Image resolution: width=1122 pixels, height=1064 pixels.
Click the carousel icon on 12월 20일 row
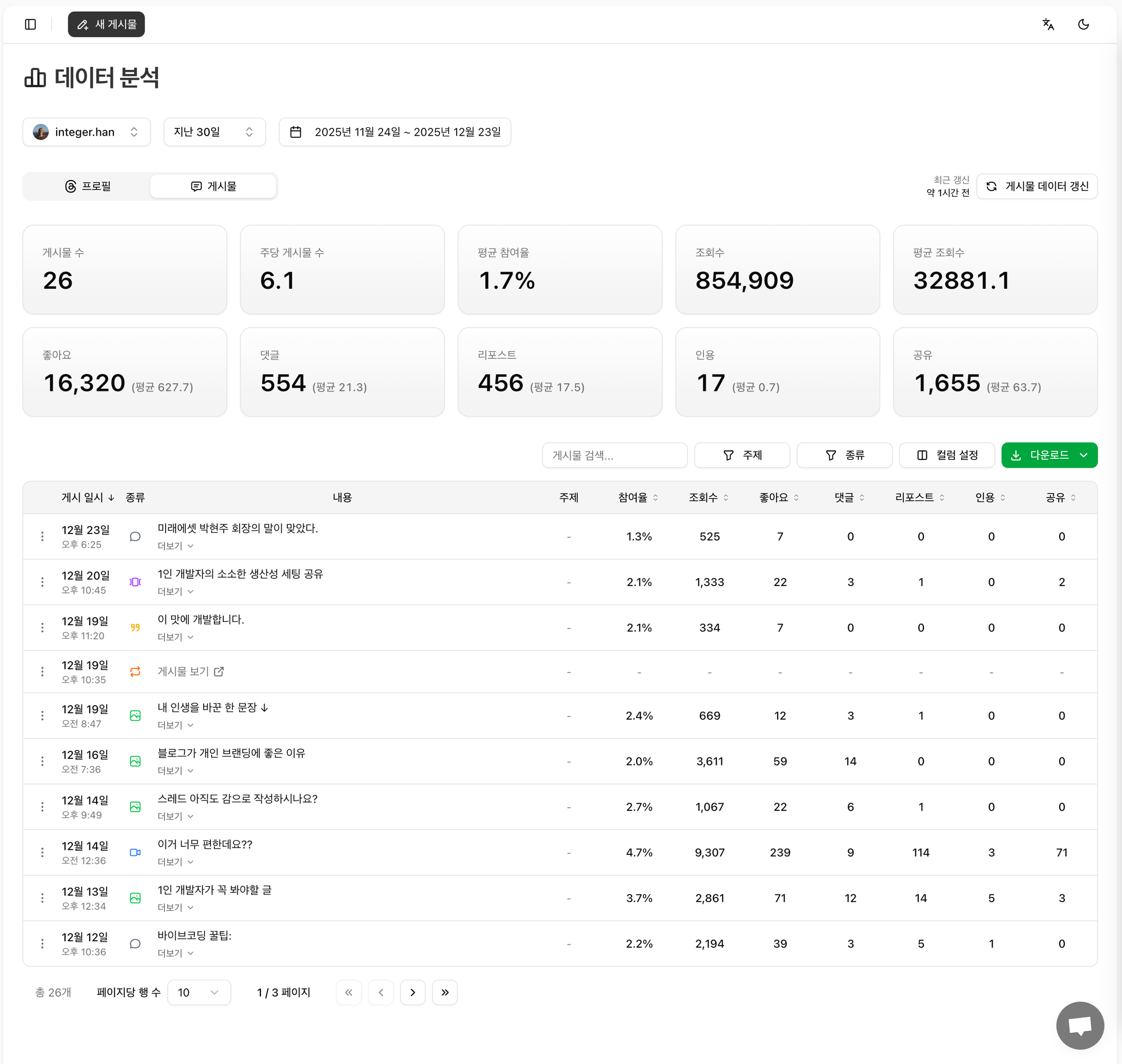[x=135, y=582]
